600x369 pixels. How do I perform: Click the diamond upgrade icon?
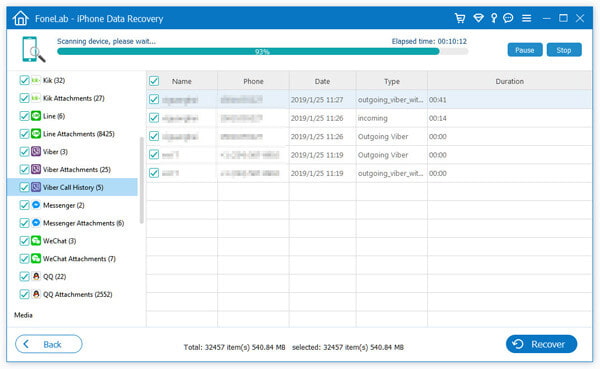[x=478, y=18]
